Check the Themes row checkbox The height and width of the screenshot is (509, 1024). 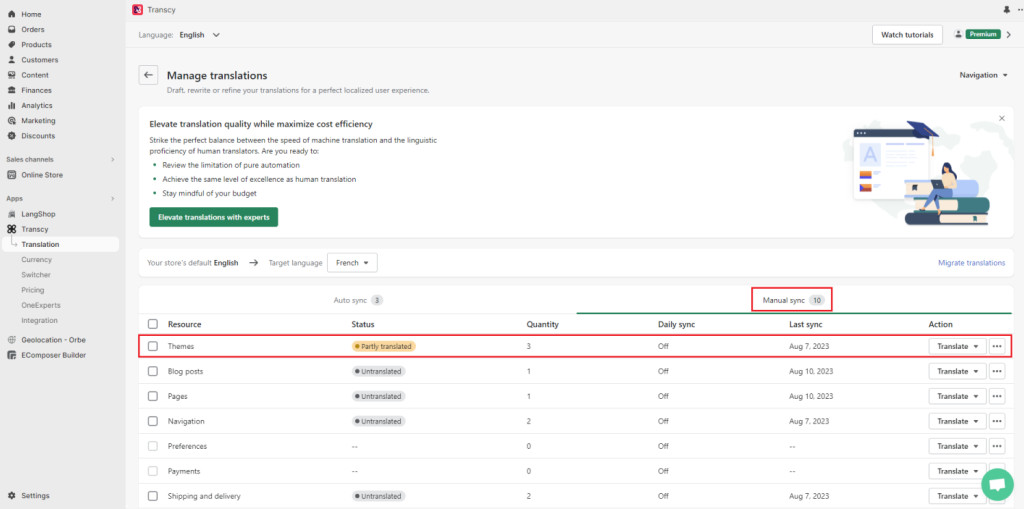pyautogui.click(x=153, y=346)
